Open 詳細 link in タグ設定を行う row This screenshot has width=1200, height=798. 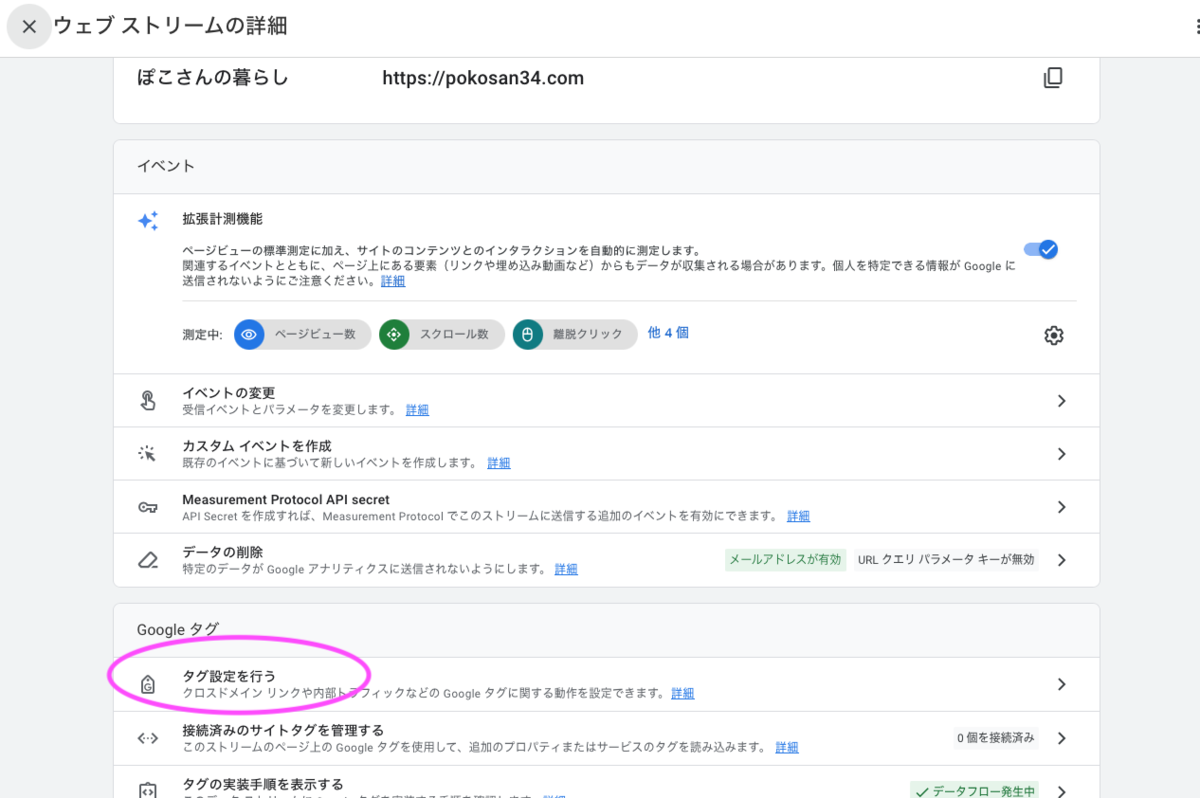click(683, 693)
